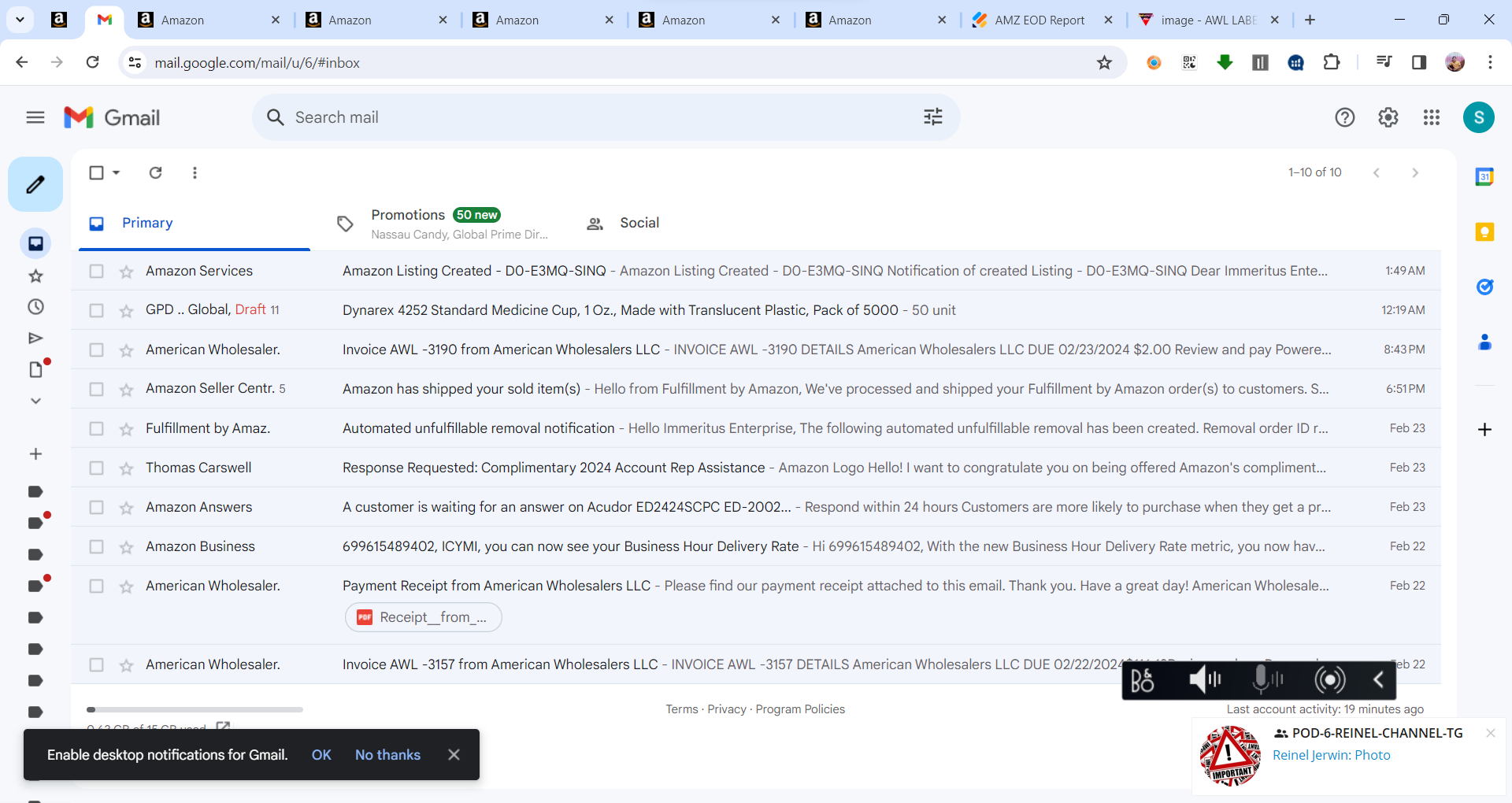The image size is (1512, 803).
Task: Open the POD-6-REINEL-CHANNEL-TG notification
Action: (1348, 756)
